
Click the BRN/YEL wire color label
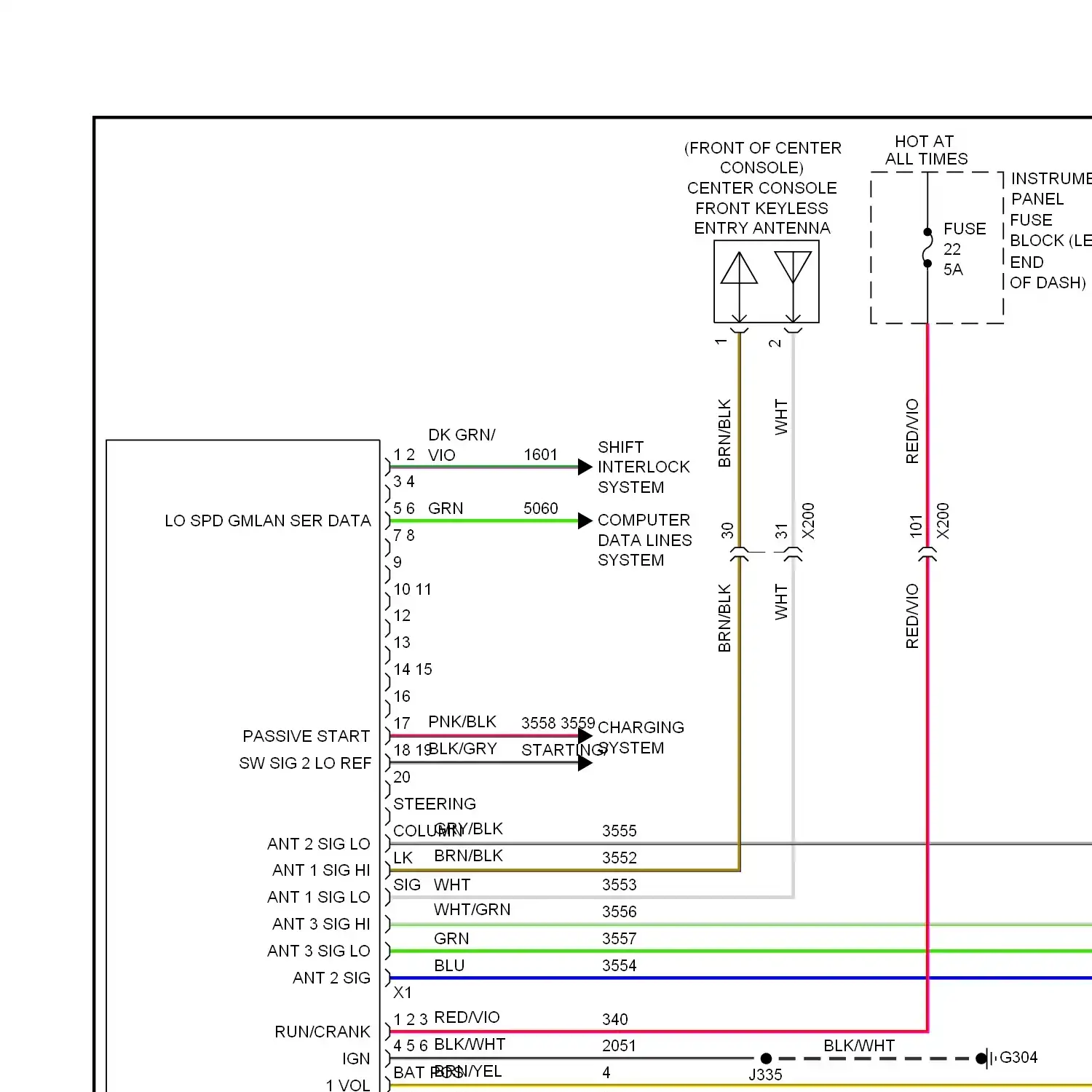(468, 1071)
